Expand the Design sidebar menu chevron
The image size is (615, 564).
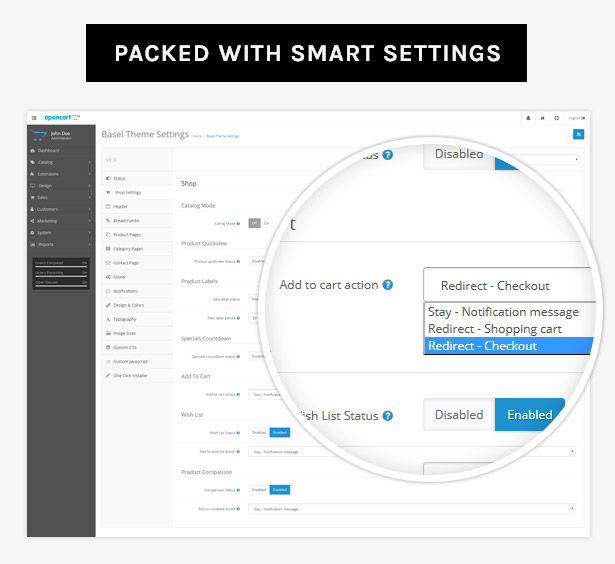pyautogui.click(x=89, y=186)
